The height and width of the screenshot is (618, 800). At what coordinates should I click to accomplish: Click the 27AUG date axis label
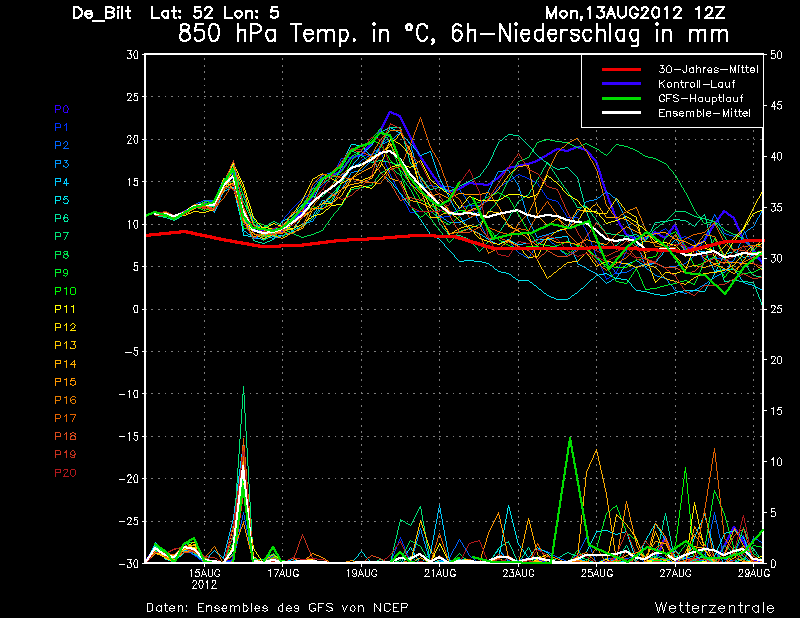point(676,573)
